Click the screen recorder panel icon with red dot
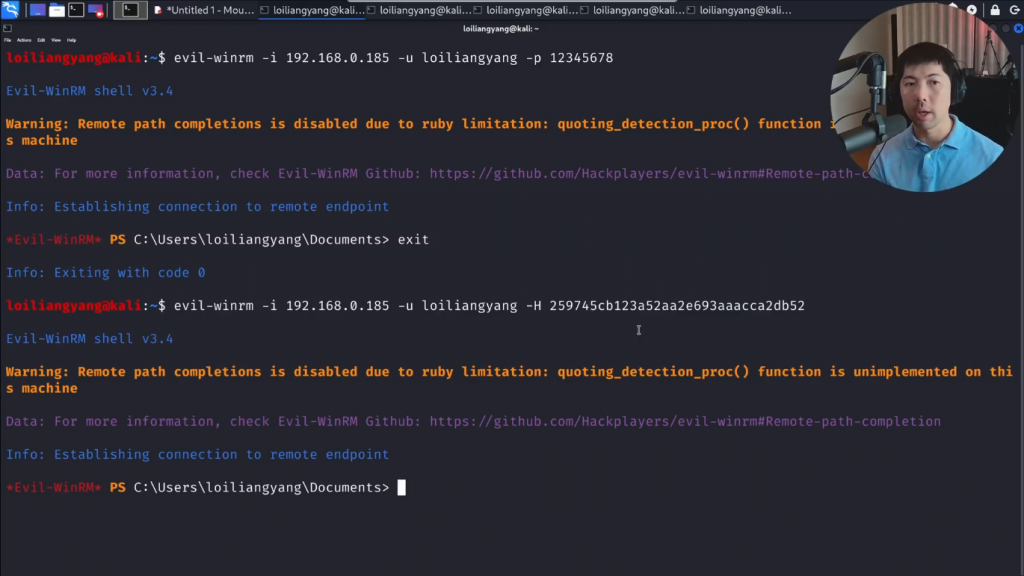 pos(95,10)
